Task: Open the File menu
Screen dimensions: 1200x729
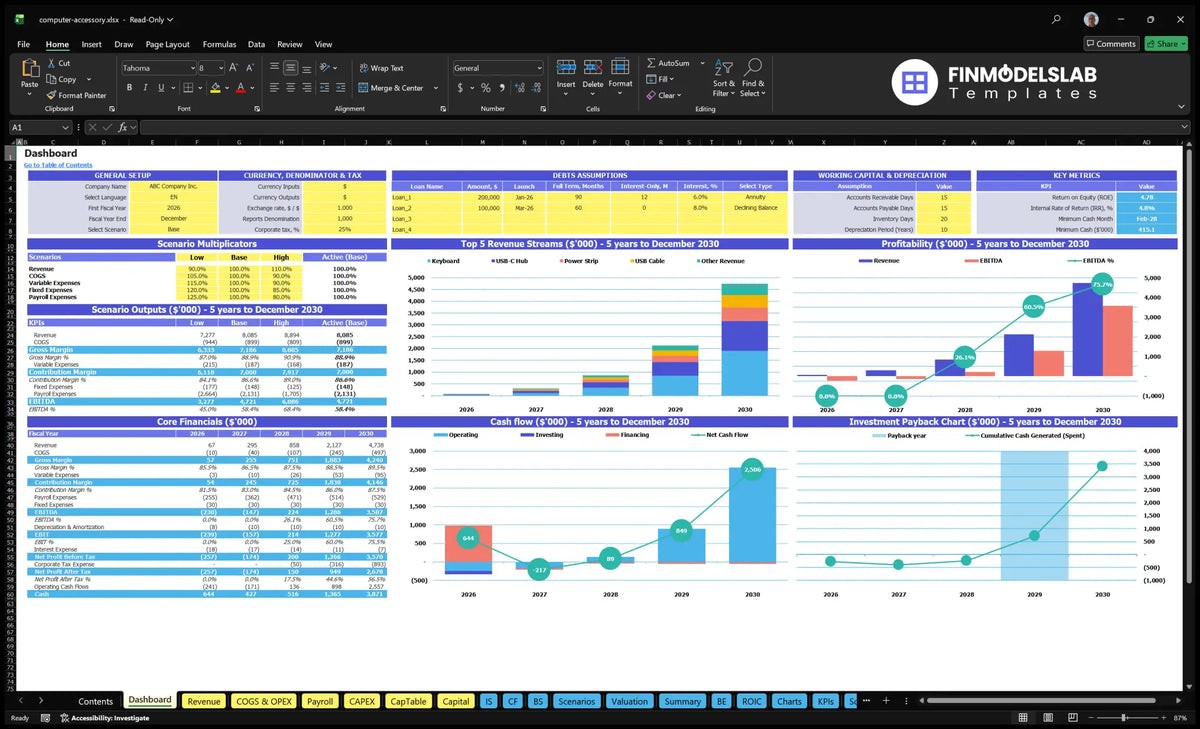Action: (x=23, y=44)
